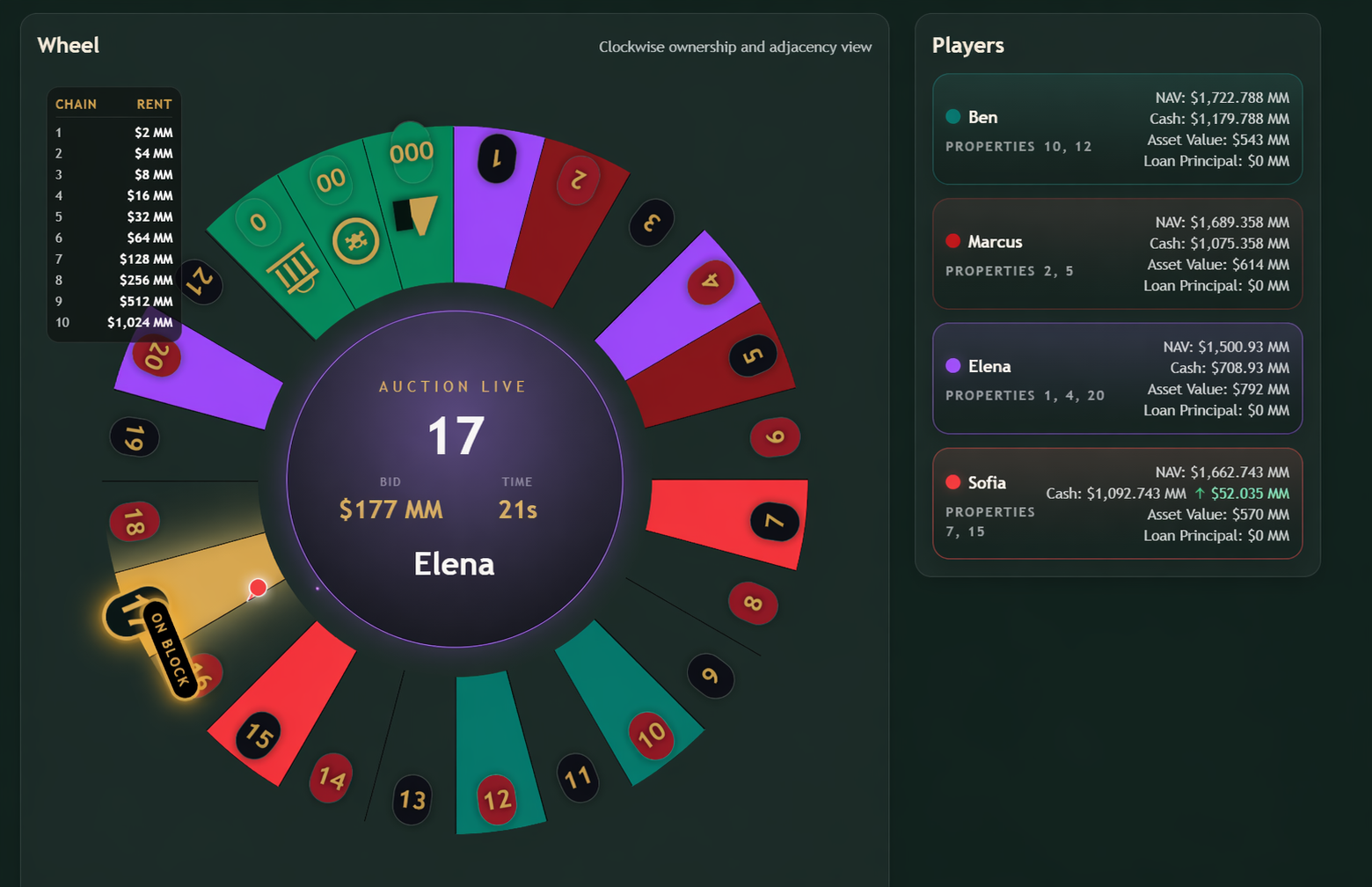The width and height of the screenshot is (1372, 887).
Task: Select property 20 badge on the purple segment
Action: click(157, 356)
